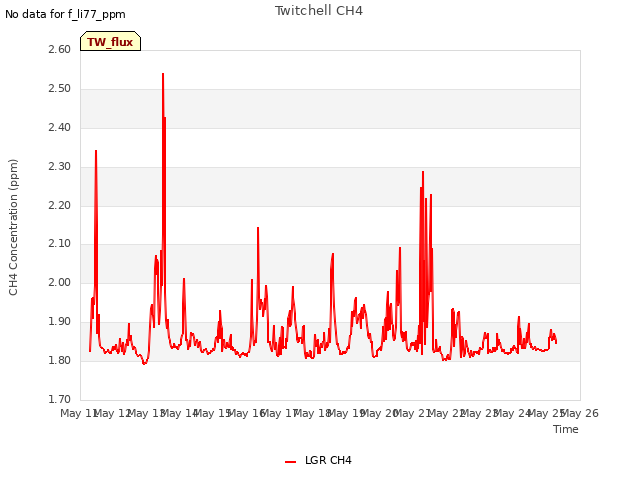Select the Twitchell CH4 chart title
The height and width of the screenshot is (480, 640).
coord(319,11)
